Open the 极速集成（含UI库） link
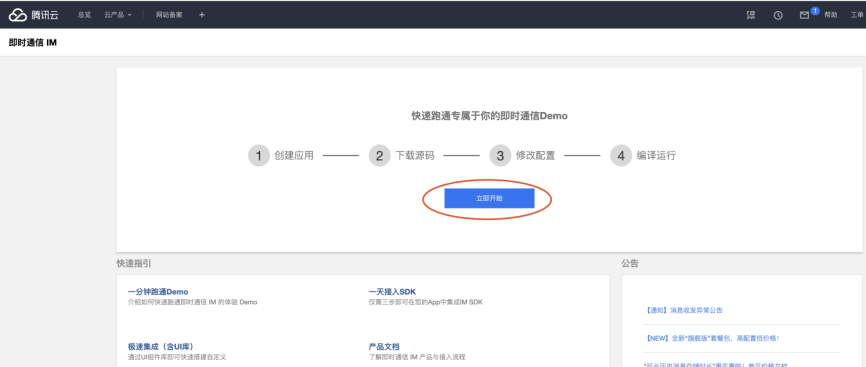 pos(160,346)
